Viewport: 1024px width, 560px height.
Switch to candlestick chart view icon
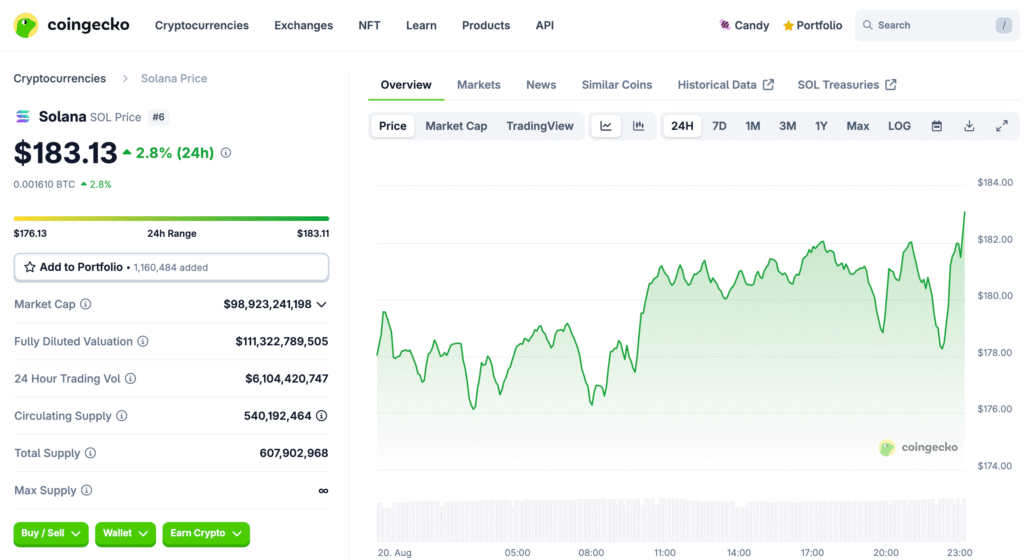click(x=638, y=126)
